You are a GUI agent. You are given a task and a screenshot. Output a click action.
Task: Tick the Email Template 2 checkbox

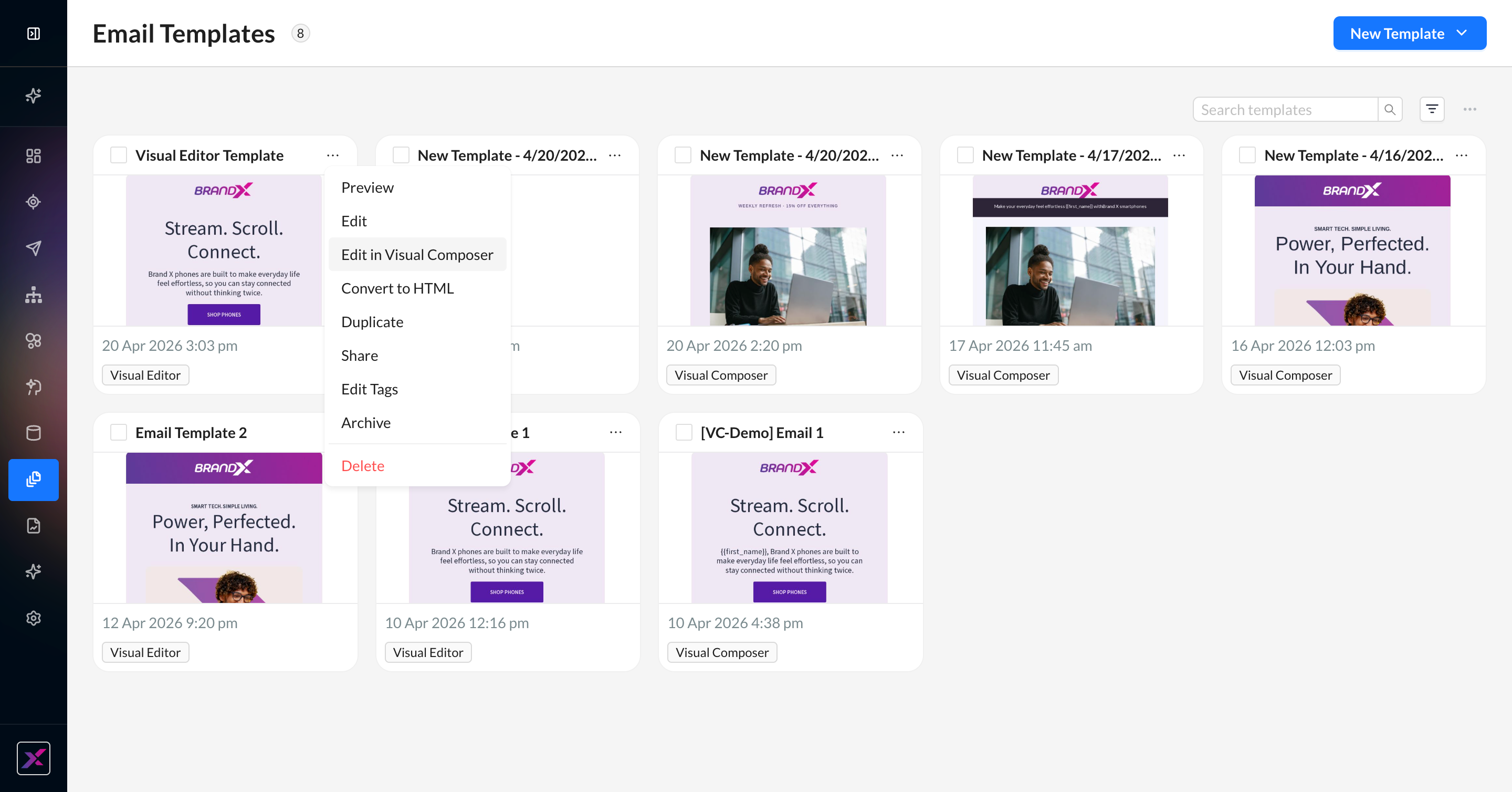[x=119, y=433]
